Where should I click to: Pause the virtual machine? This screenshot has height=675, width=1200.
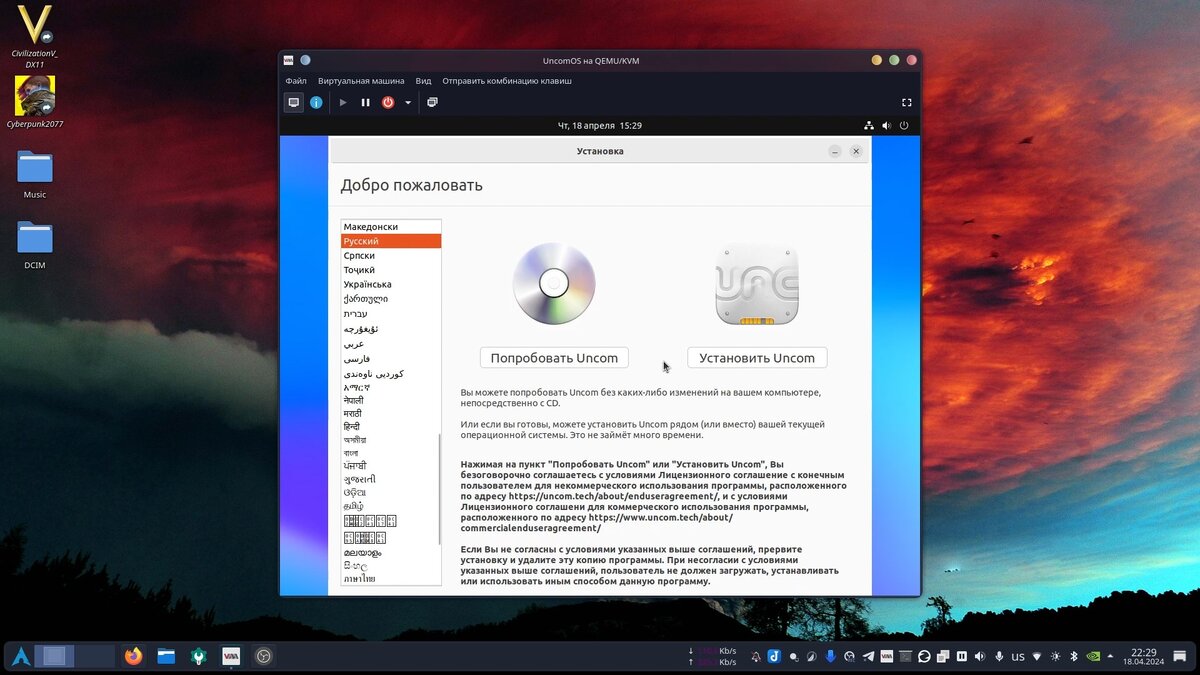(365, 102)
